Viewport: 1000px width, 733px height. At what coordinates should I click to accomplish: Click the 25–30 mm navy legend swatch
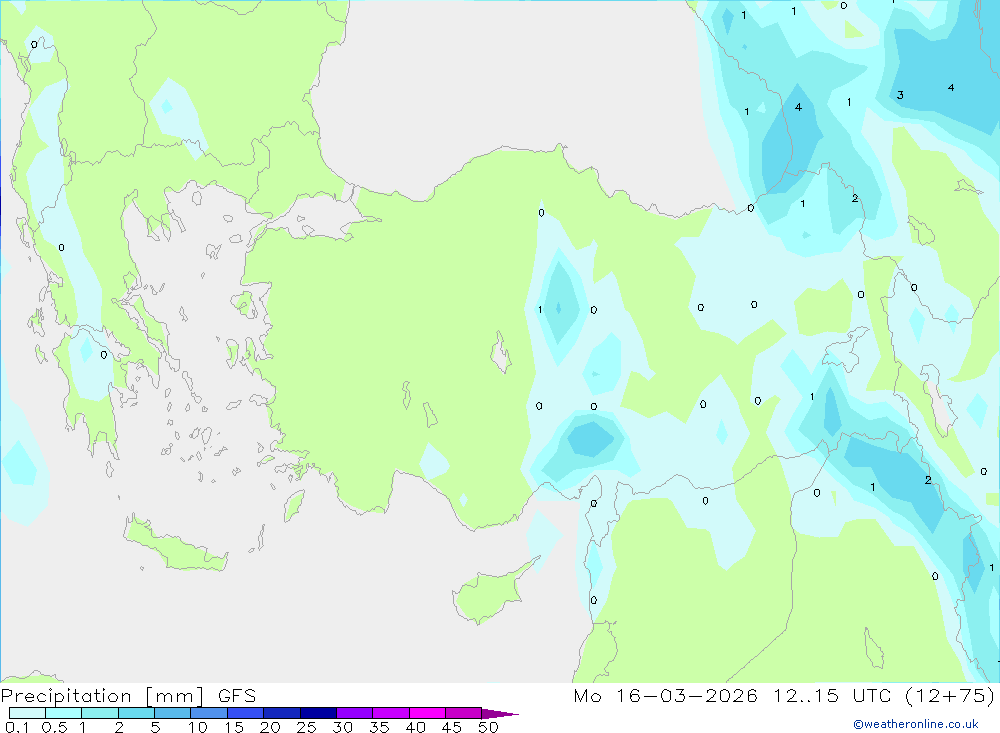point(318,713)
